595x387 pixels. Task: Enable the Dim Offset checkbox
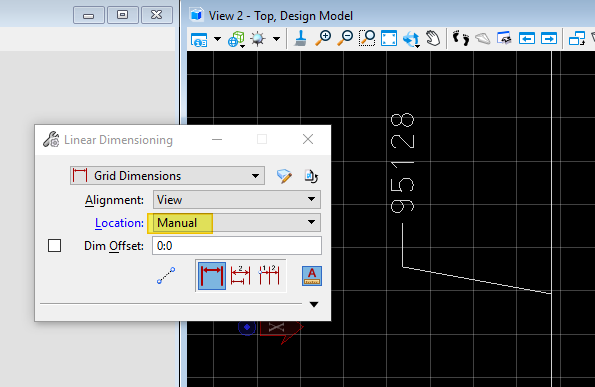55,245
